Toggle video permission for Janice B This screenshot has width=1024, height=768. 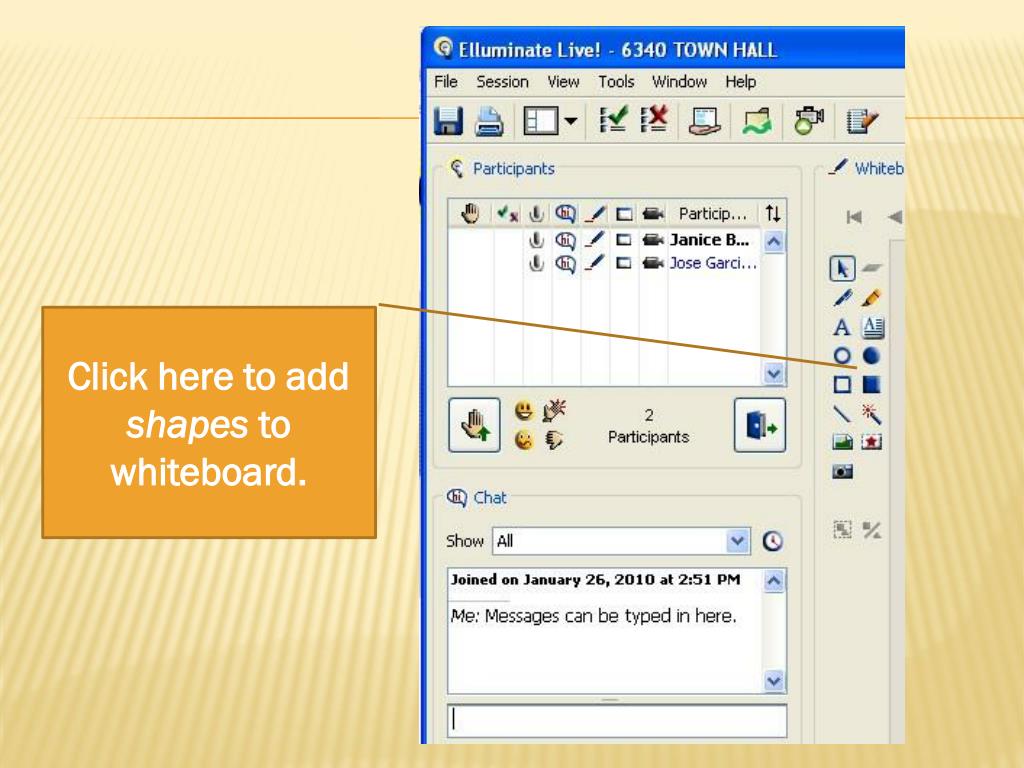tap(652, 240)
